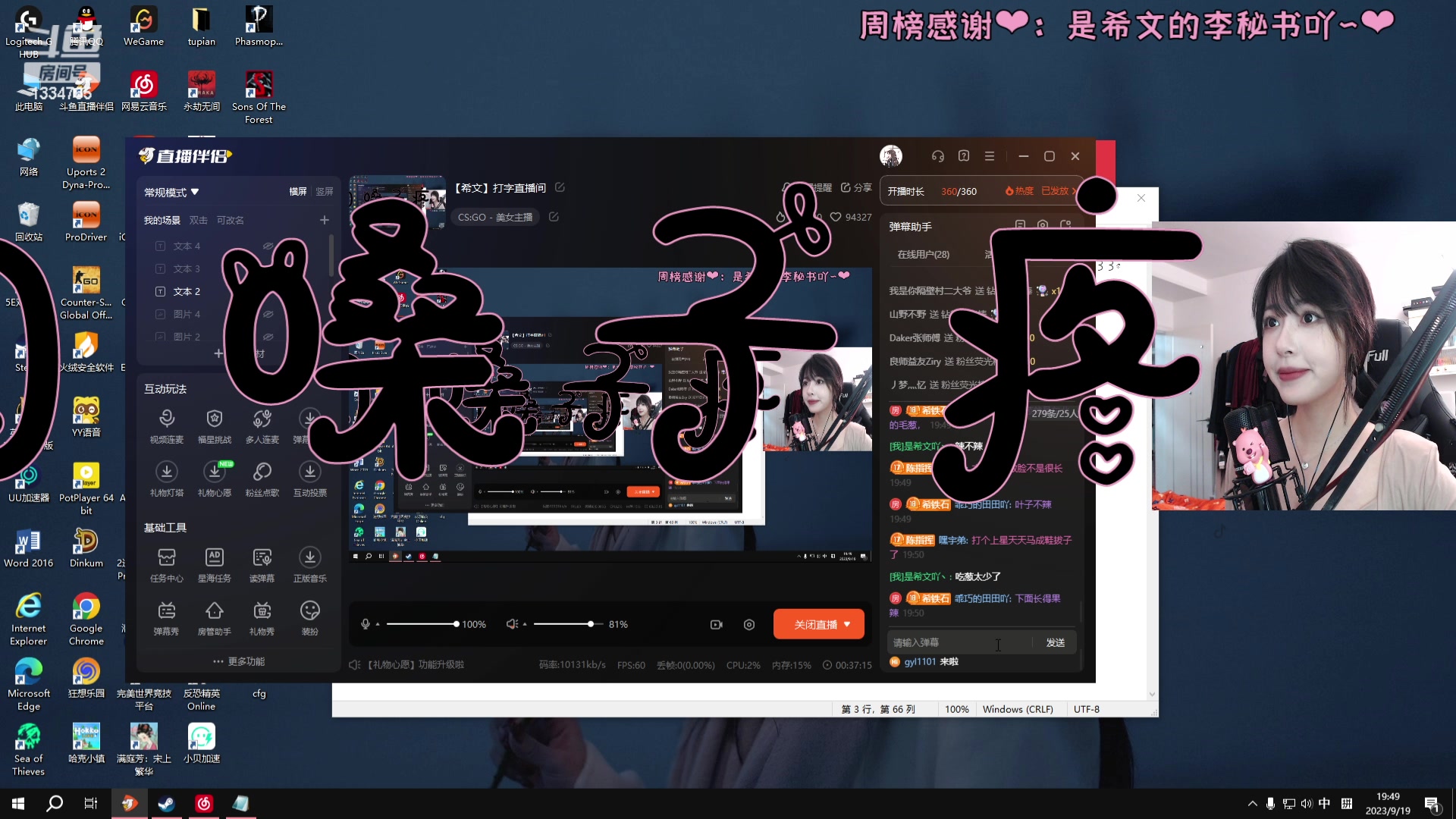Screen dimensions: 1456x819
Task: Click the CS:GO - 美女主播 category tag
Action: (495, 217)
